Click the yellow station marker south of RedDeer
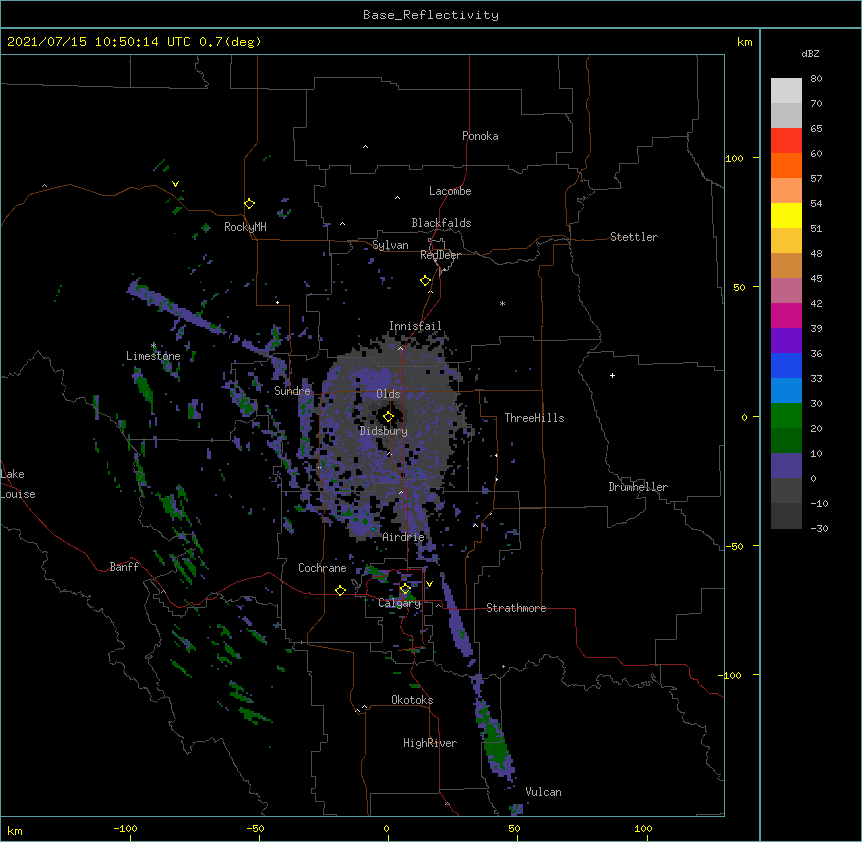The width and height of the screenshot is (862, 842). pos(425,281)
